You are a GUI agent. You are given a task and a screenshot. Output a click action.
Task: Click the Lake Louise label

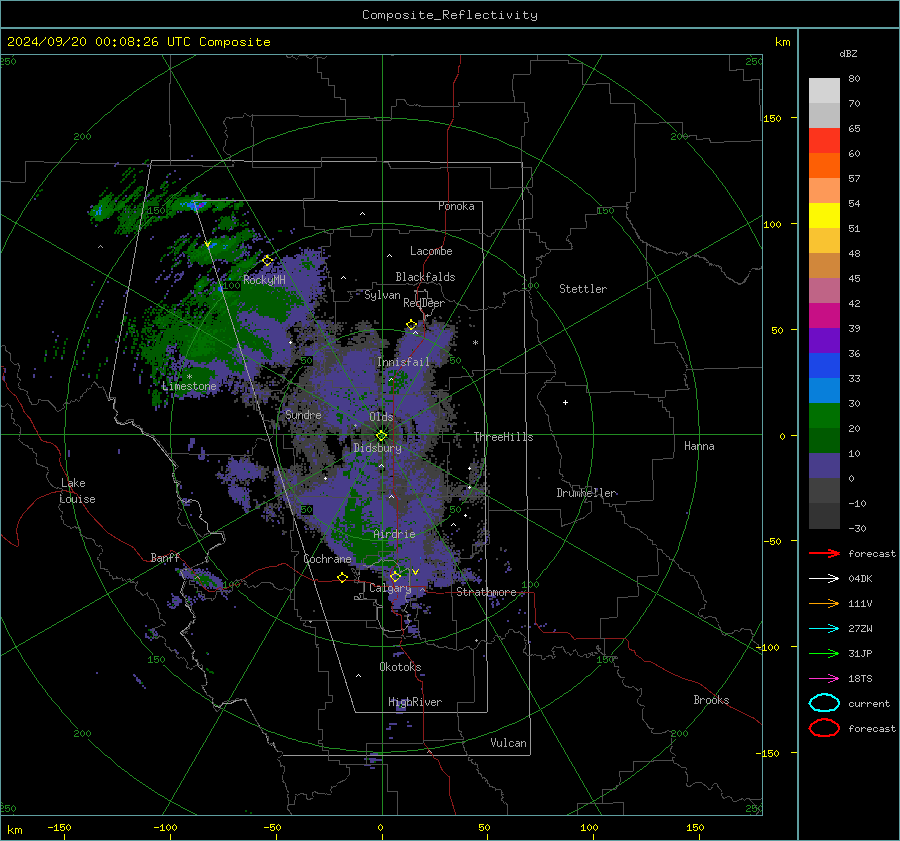[77, 491]
